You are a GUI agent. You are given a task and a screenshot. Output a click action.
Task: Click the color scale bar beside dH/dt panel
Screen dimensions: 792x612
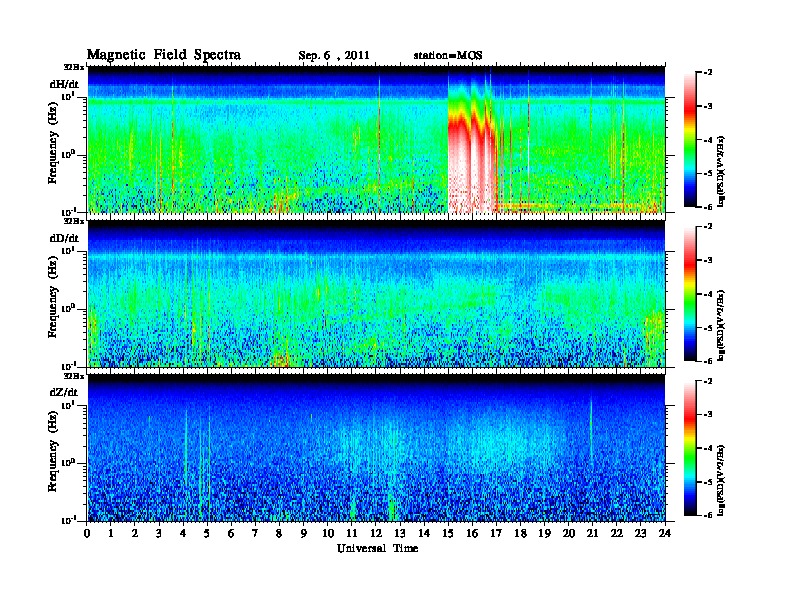click(690, 140)
